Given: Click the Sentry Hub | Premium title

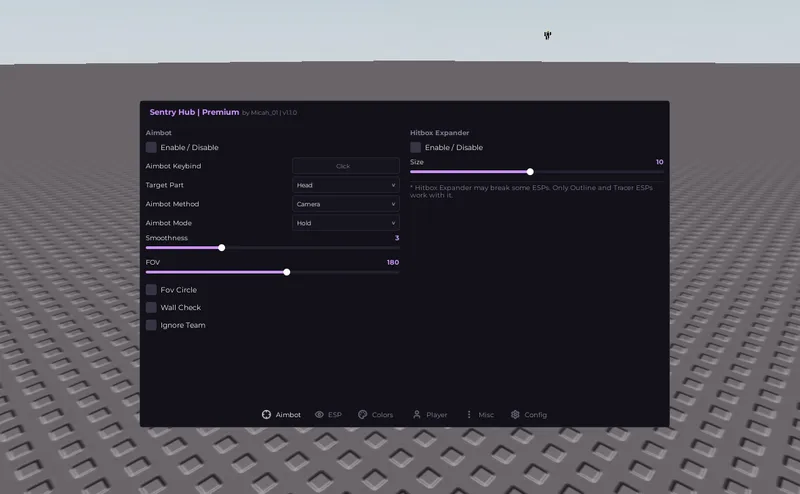Looking at the screenshot, I should coord(194,112).
